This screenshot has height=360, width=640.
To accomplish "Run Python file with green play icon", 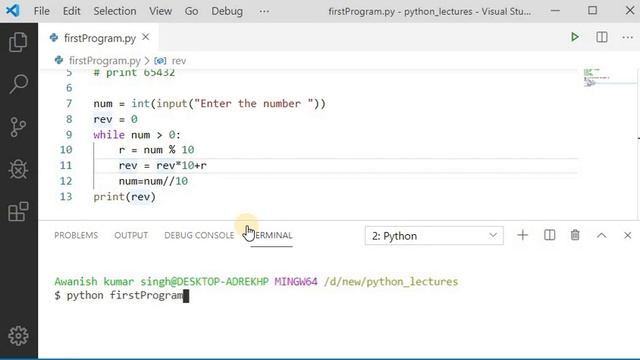I will (x=575, y=37).
